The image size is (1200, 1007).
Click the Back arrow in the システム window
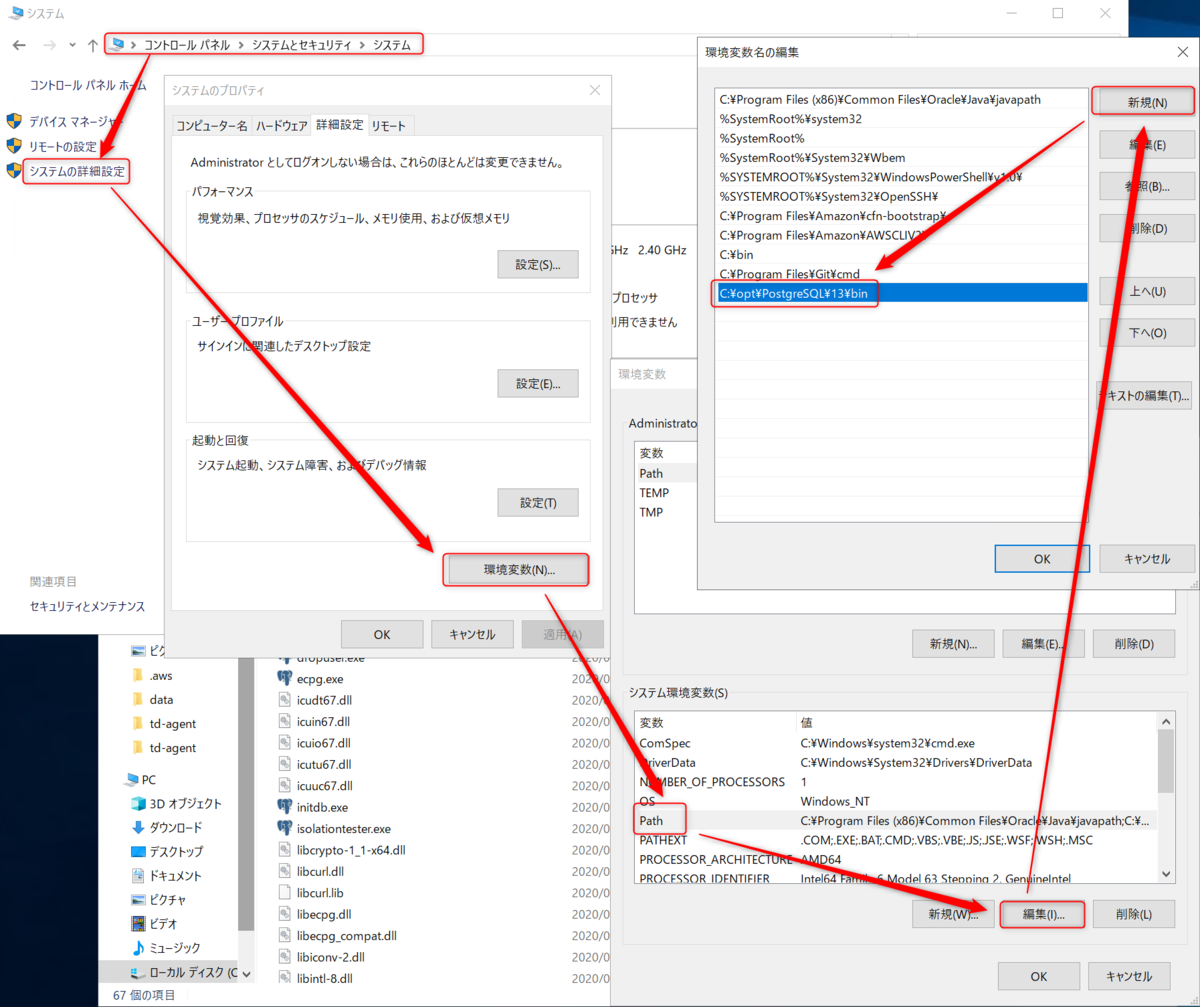(x=19, y=45)
